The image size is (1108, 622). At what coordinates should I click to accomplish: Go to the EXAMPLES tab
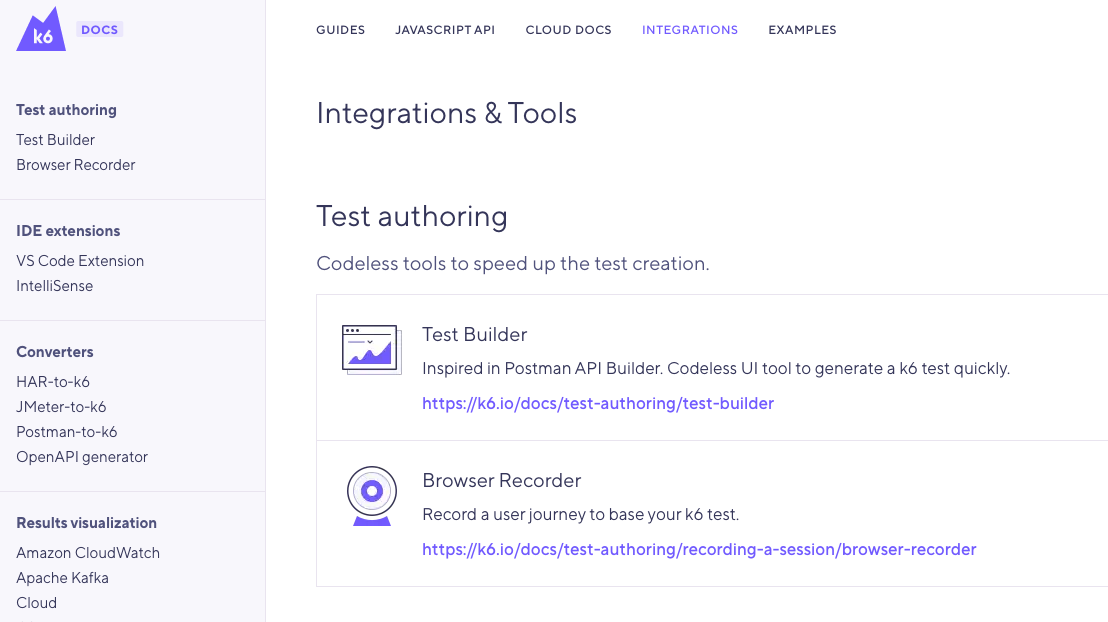(802, 30)
